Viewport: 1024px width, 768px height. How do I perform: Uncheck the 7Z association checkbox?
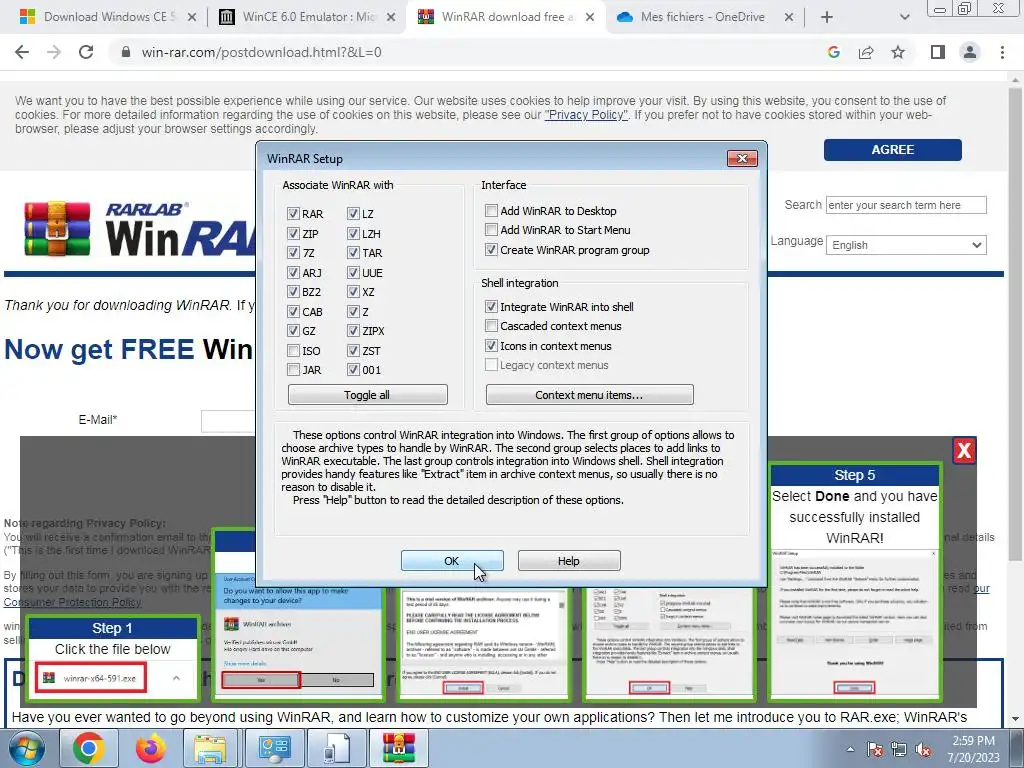pos(293,253)
